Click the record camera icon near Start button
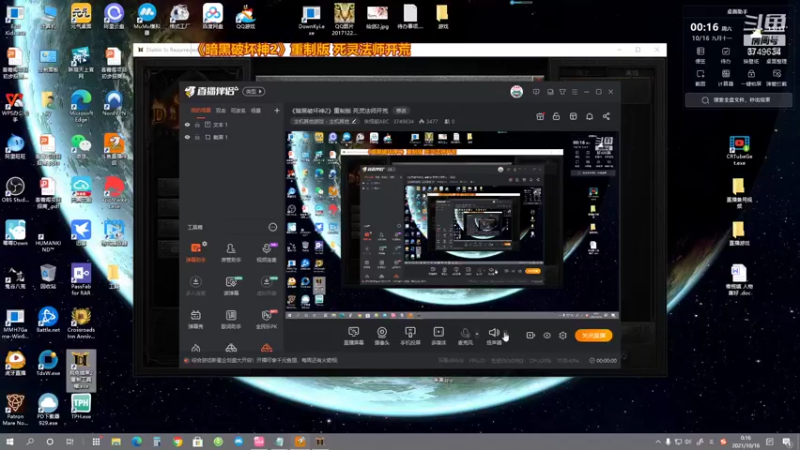The image size is (800, 450). [531, 335]
